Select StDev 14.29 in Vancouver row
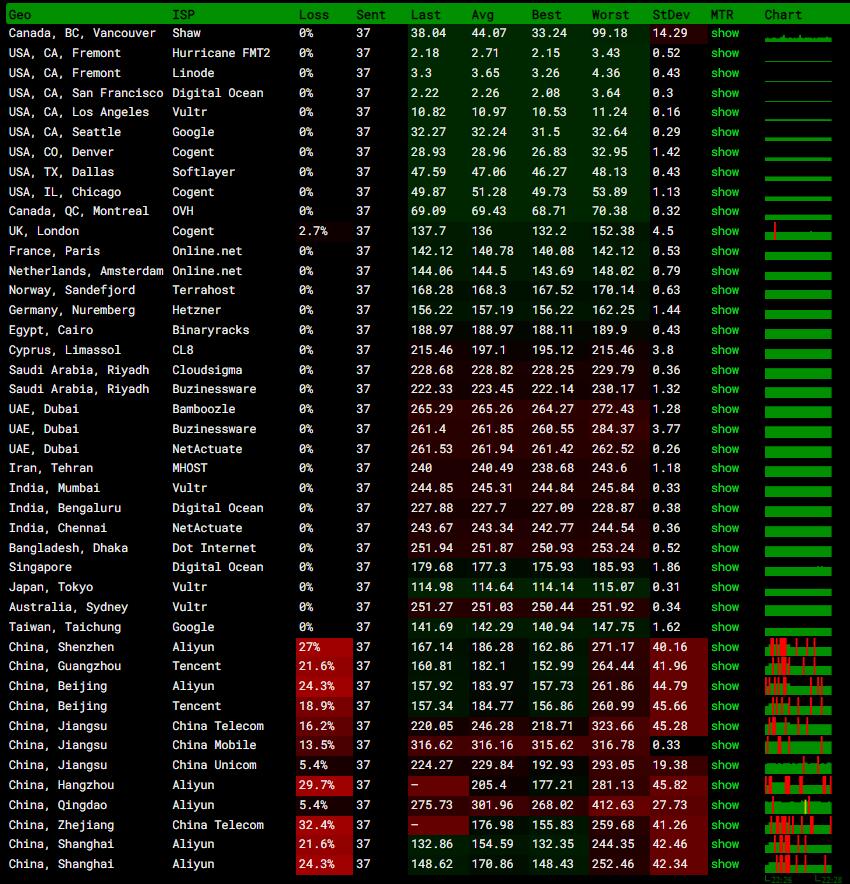 [x=670, y=33]
